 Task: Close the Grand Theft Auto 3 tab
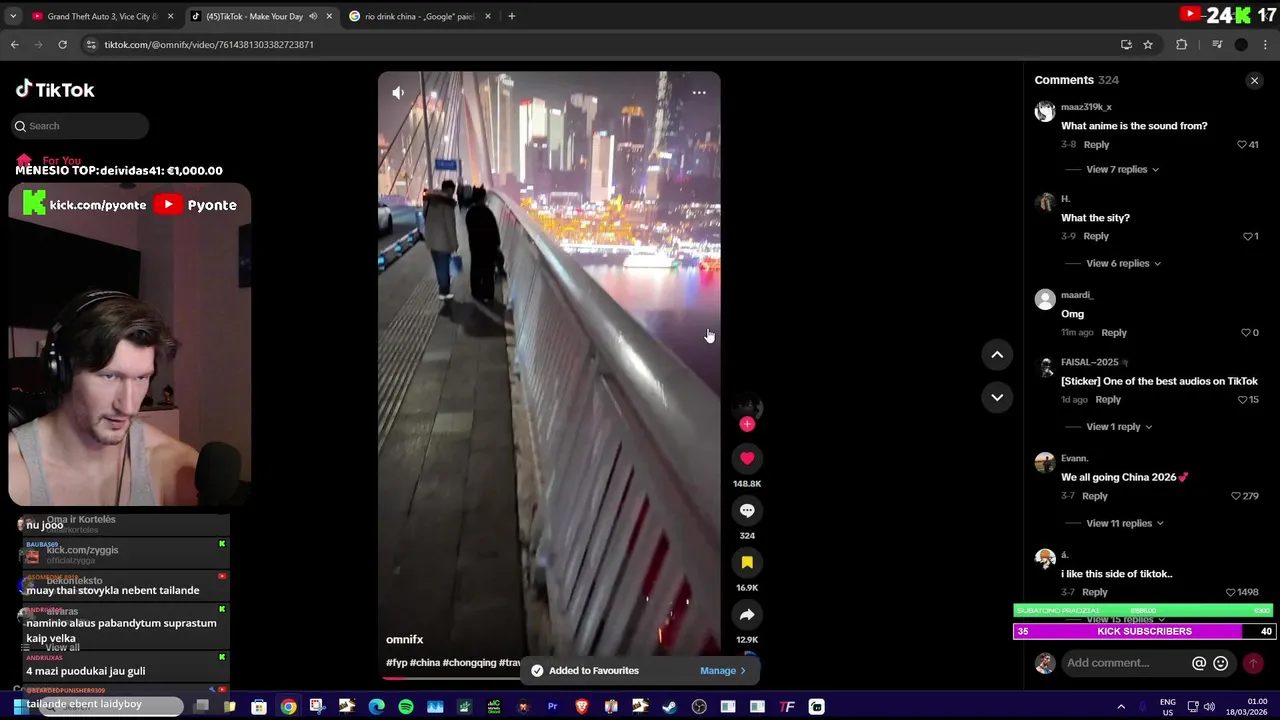point(170,16)
